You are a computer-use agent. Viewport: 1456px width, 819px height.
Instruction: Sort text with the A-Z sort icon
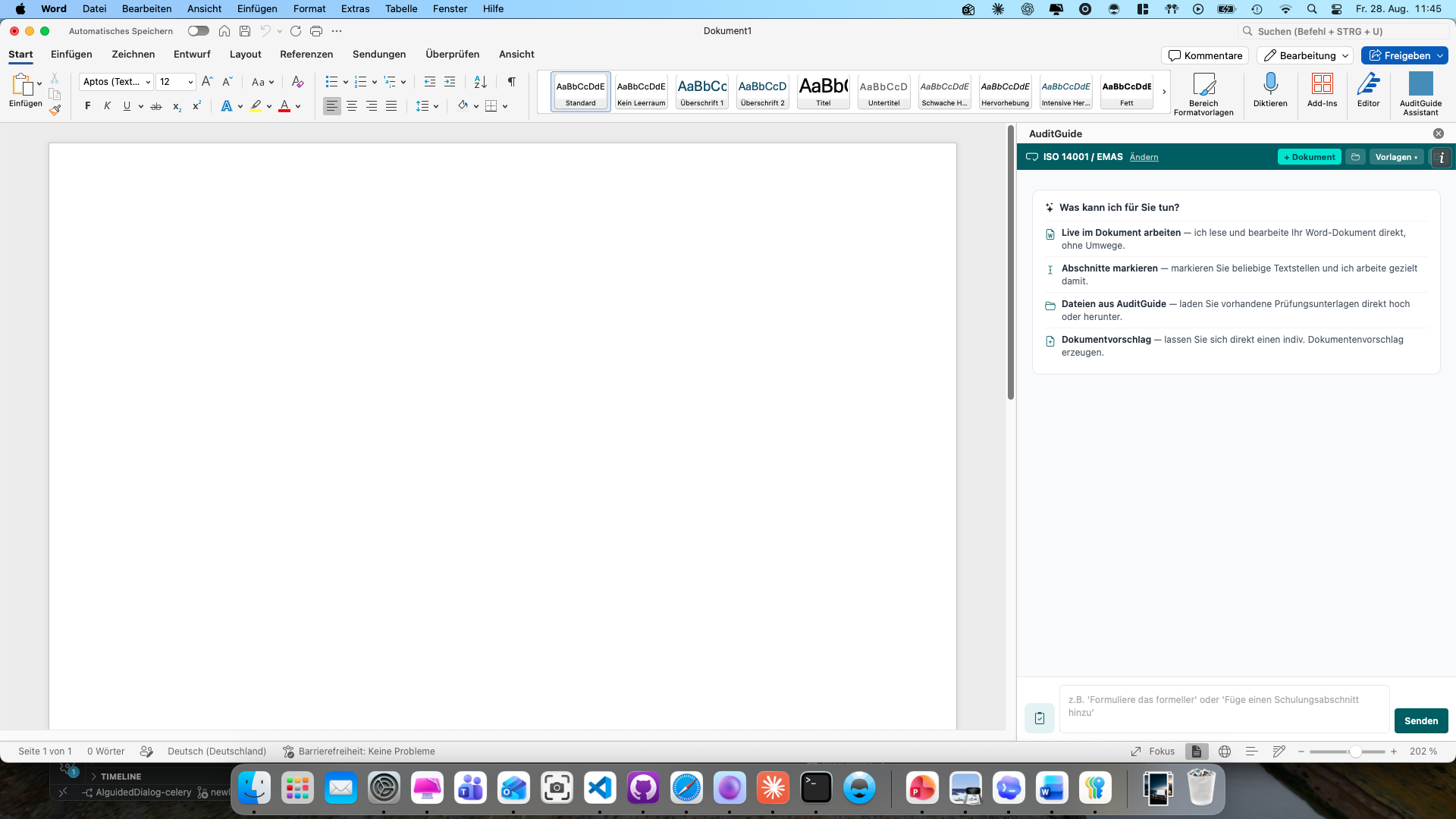(481, 82)
